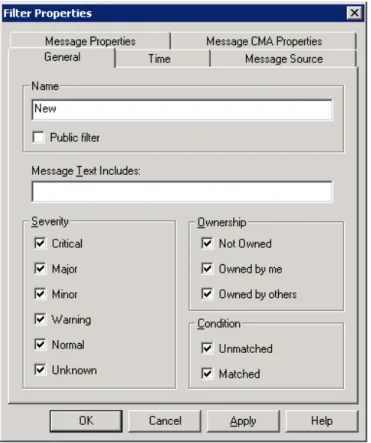Image resolution: width=371 pixels, height=443 pixels.
Task: Select the General tab
Action: 62,57
